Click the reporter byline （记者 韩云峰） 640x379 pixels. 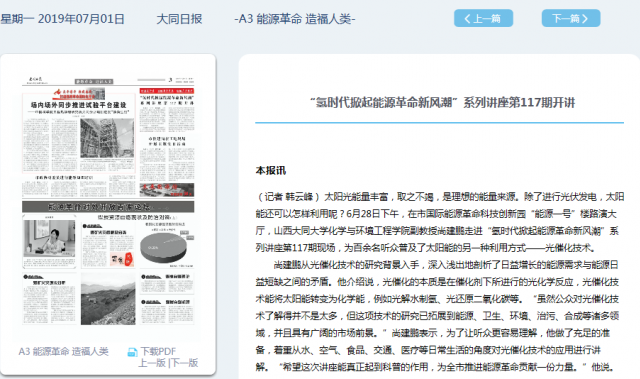pos(288,197)
